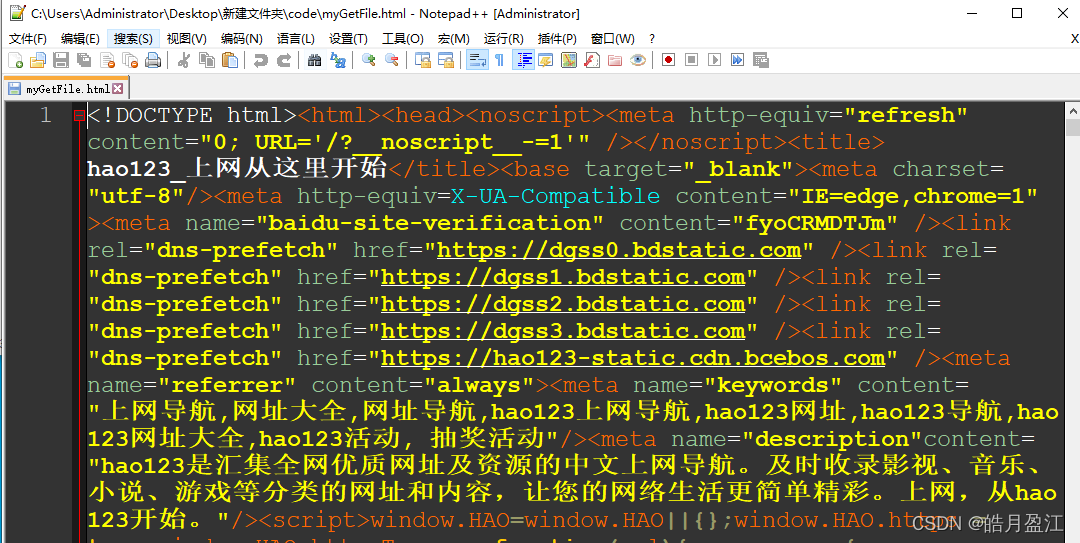Open Folder as Workspace icon
The image size is (1080, 543).
[x=615, y=61]
